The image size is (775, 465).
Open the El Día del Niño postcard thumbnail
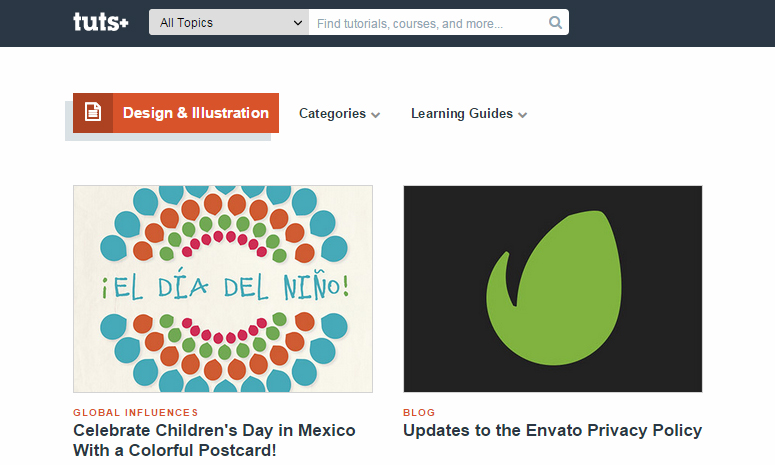(223, 289)
